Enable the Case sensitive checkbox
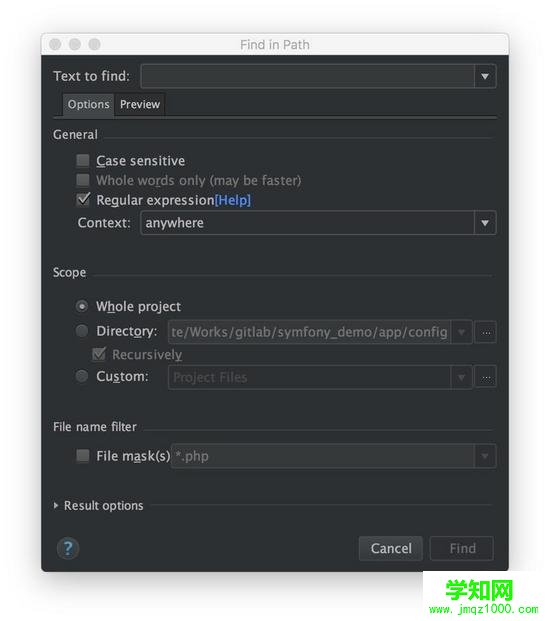550x621 pixels. point(83,161)
